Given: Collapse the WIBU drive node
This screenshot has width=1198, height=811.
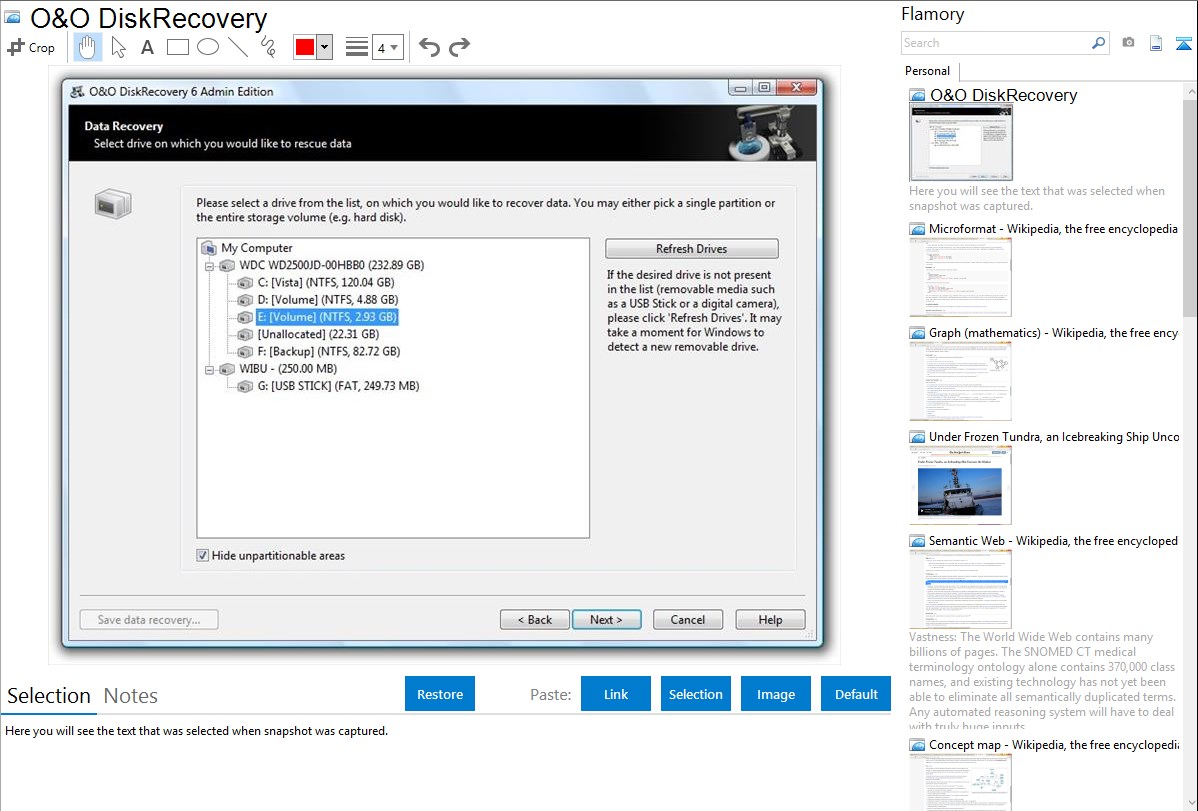Looking at the screenshot, I should pyautogui.click(x=209, y=369).
